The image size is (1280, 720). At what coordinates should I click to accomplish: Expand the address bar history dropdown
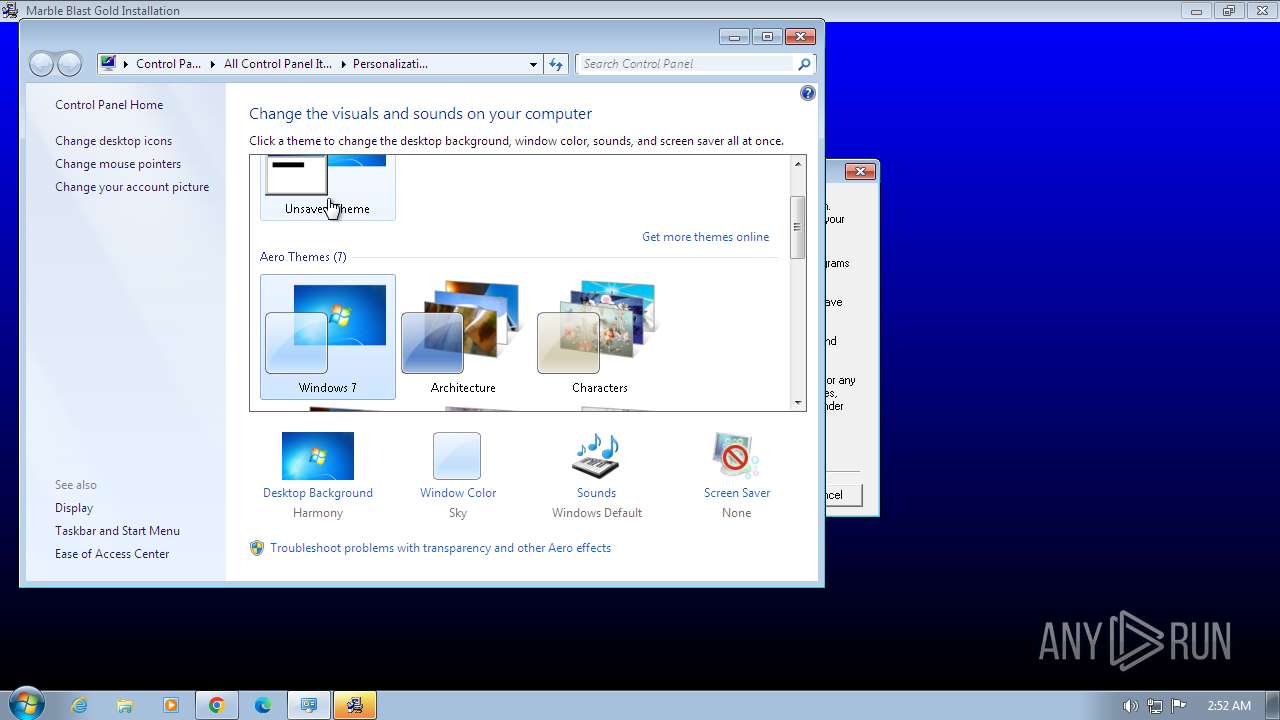pos(533,64)
